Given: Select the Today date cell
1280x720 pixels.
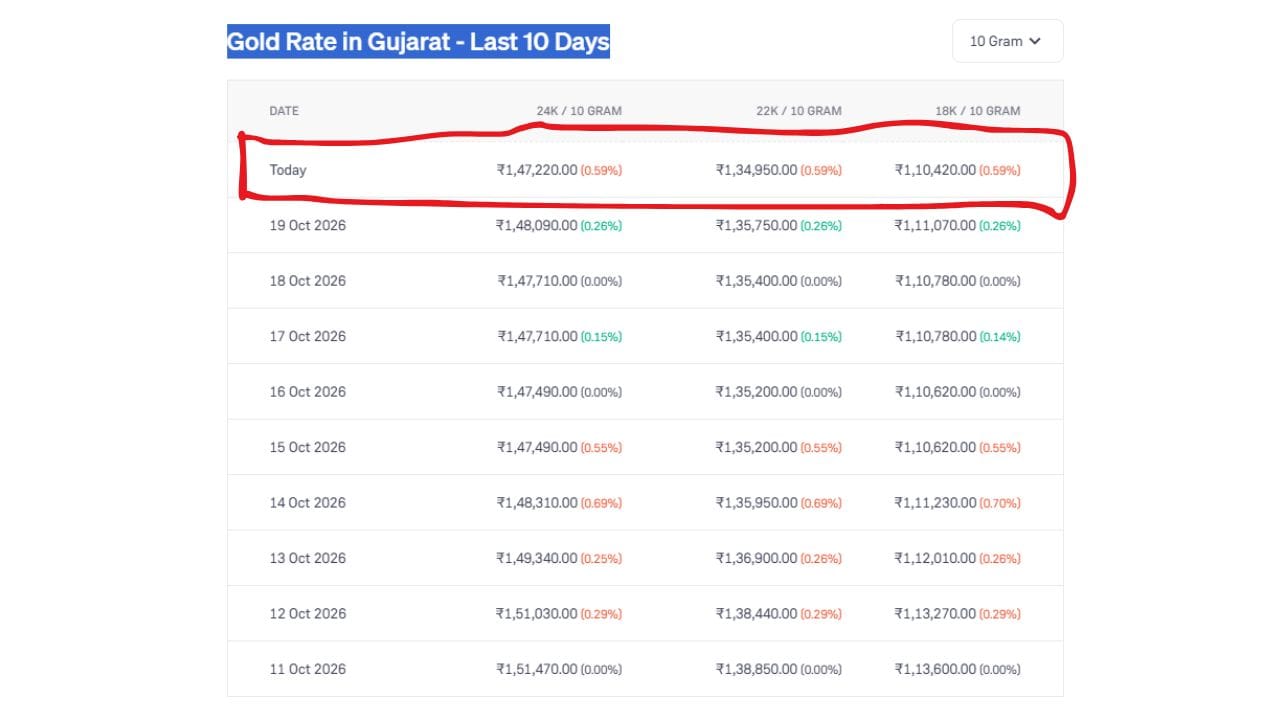Looking at the screenshot, I should pyautogui.click(x=288, y=170).
